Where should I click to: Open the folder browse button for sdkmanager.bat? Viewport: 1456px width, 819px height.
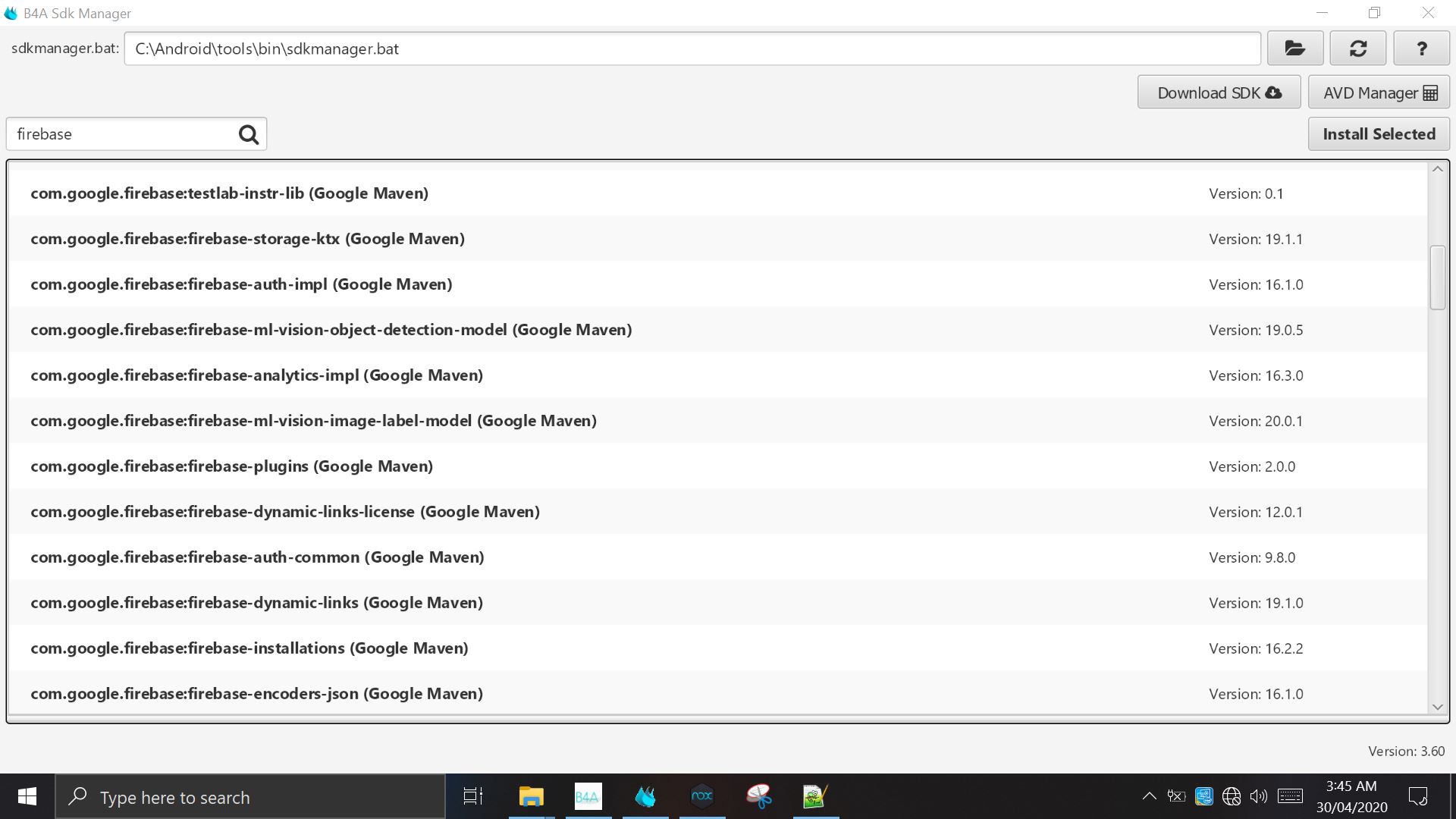tap(1294, 49)
